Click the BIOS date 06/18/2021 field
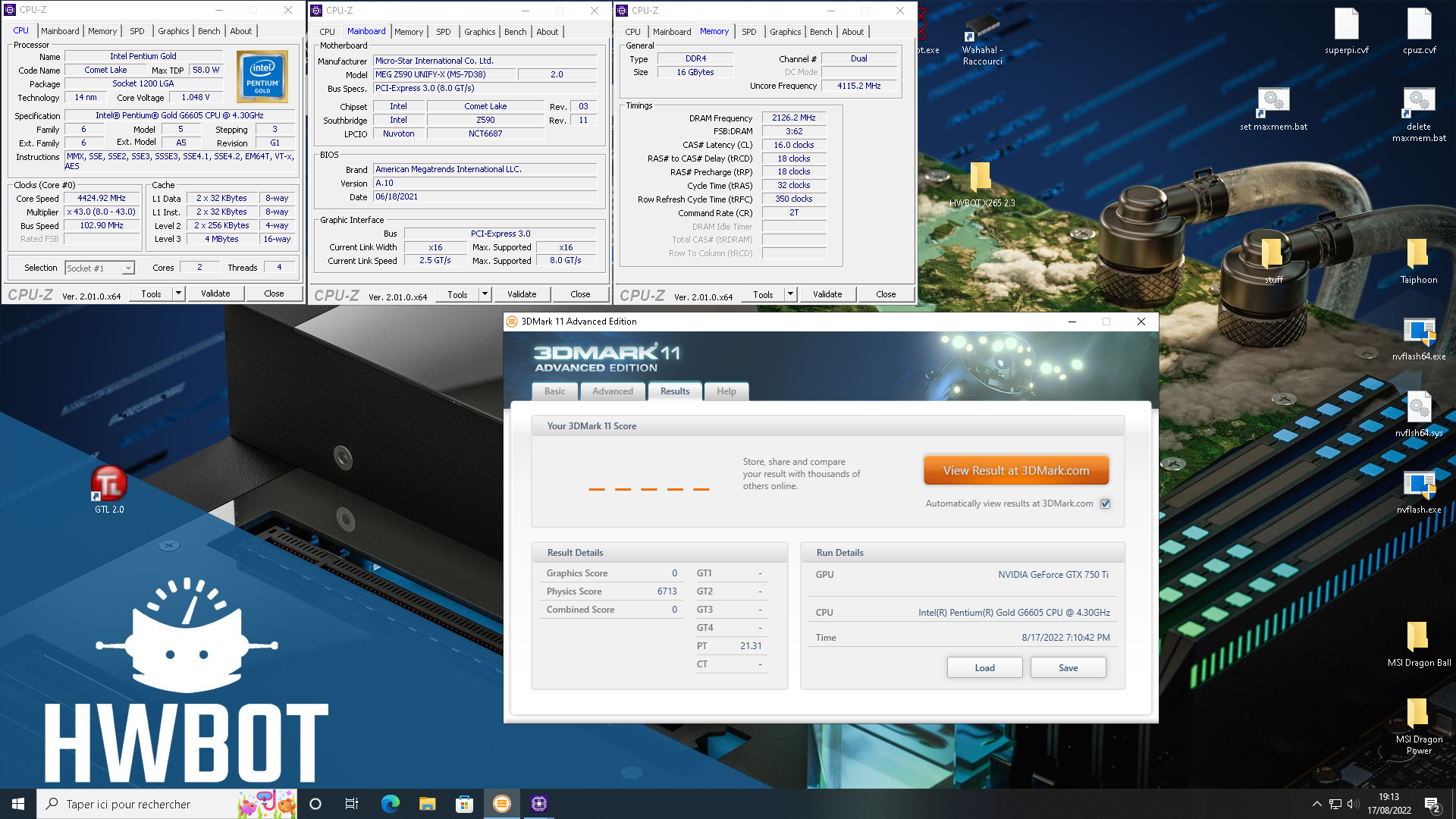This screenshot has height=819, width=1456. (x=485, y=196)
